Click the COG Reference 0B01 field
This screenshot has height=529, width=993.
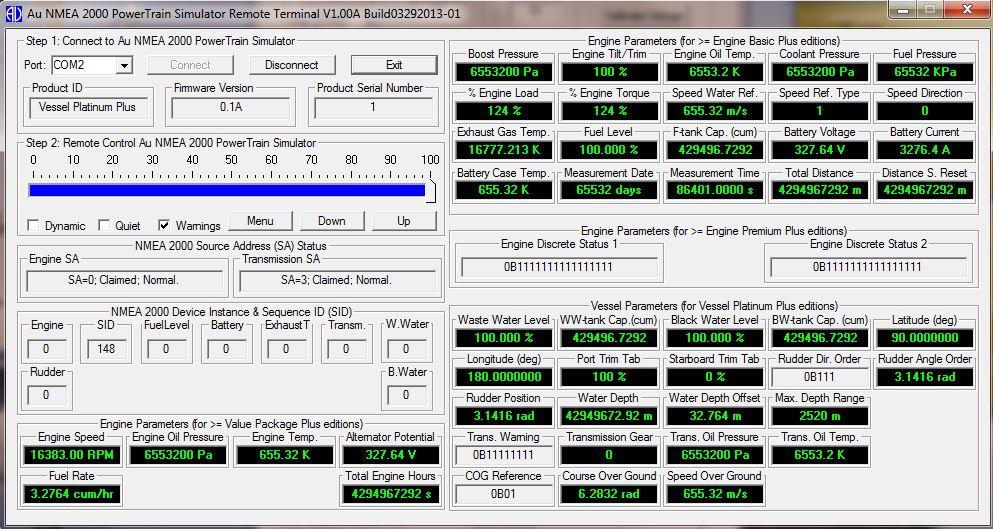pos(503,494)
